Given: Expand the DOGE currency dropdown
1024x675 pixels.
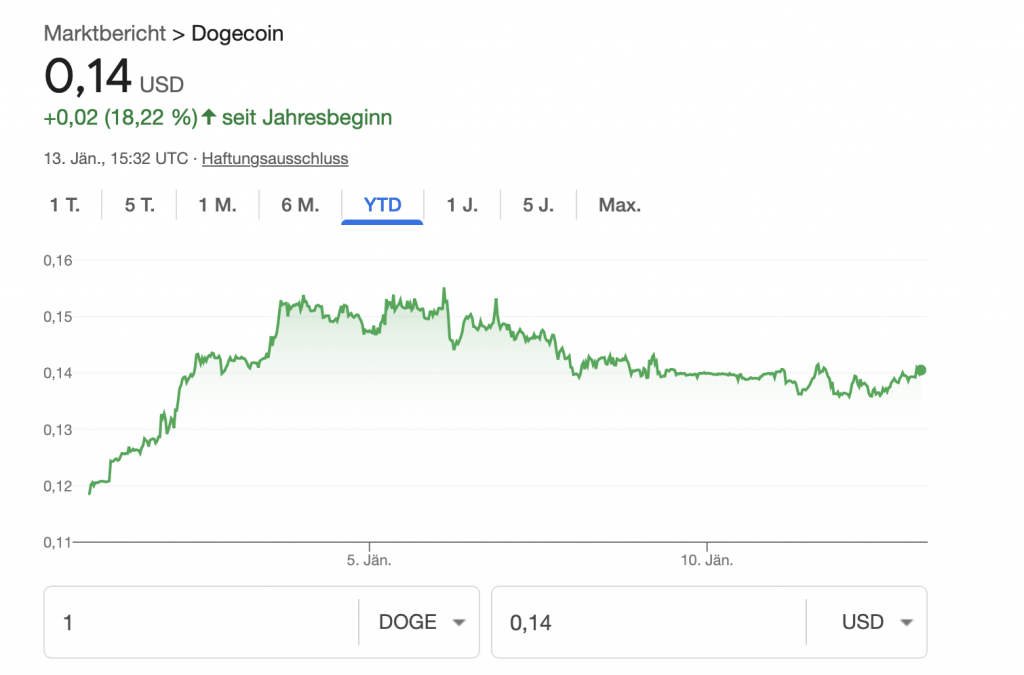Looking at the screenshot, I should [423, 622].
